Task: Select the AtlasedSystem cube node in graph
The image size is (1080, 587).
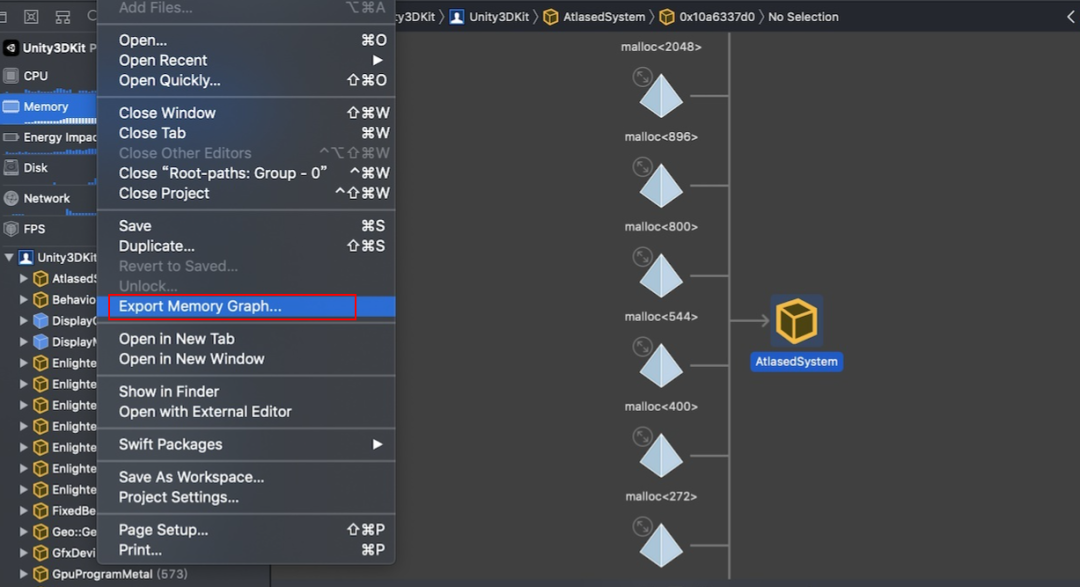Action: [x=796, y=321]
